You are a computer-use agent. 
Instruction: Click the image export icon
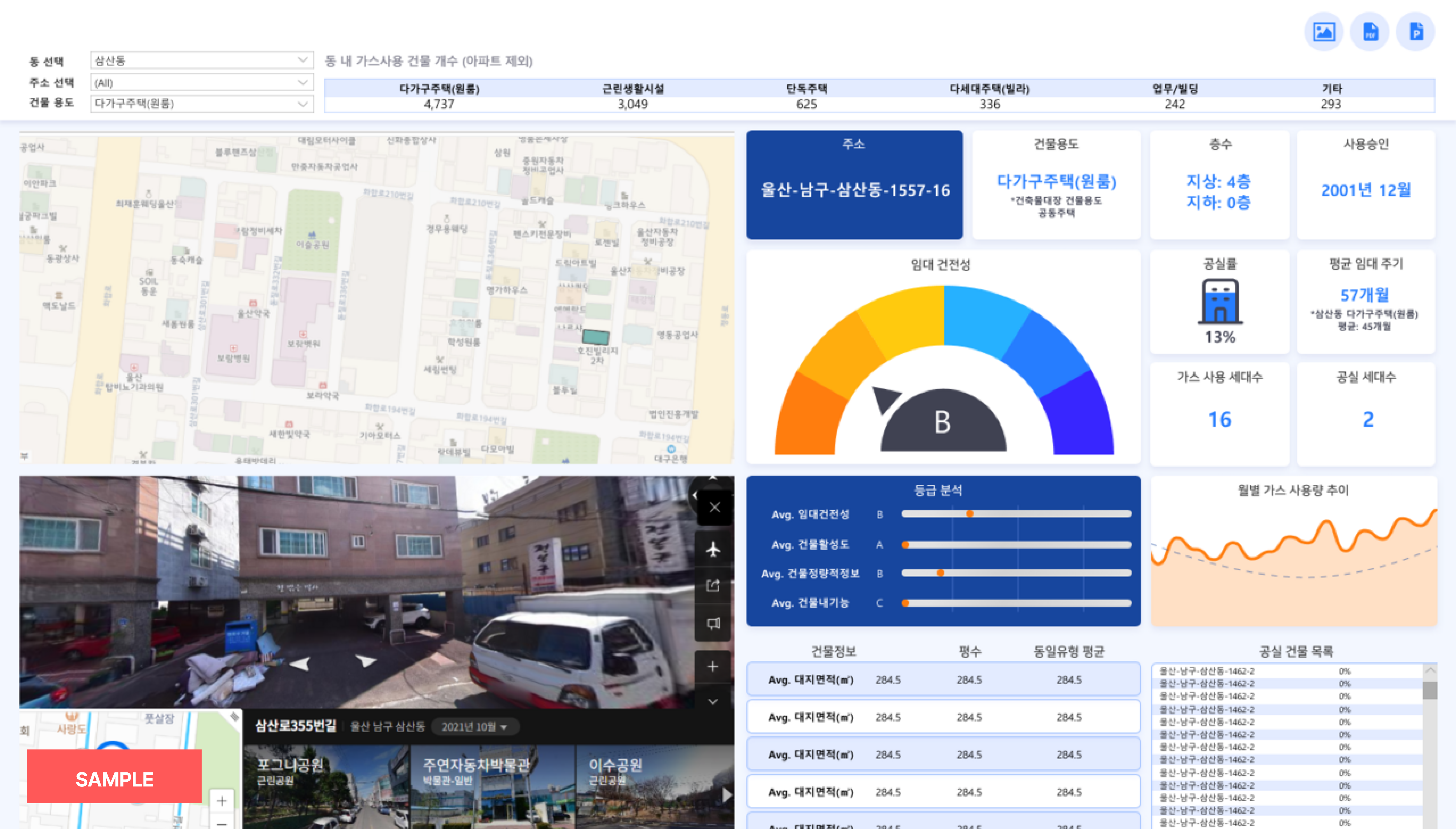pyautogui.click(x=1323, y=31)
